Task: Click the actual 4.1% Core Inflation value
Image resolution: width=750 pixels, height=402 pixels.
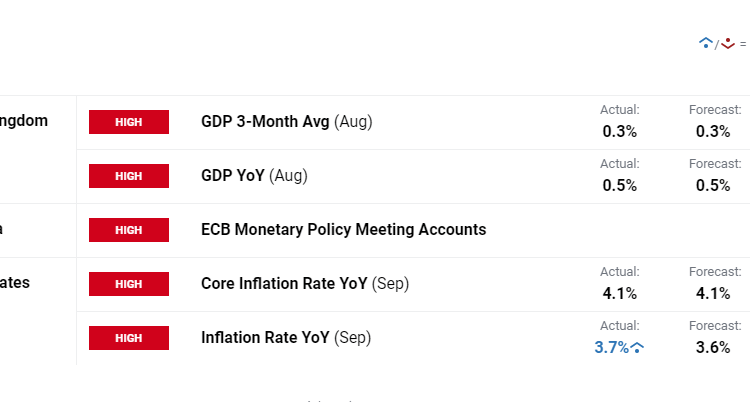Action: click(x=619, y=294)
